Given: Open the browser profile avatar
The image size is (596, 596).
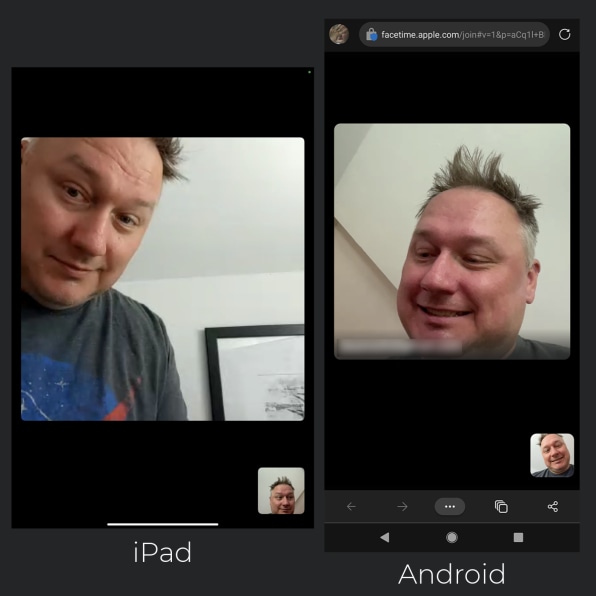Looking at the screenshot, I should click(x=339, y=34).
